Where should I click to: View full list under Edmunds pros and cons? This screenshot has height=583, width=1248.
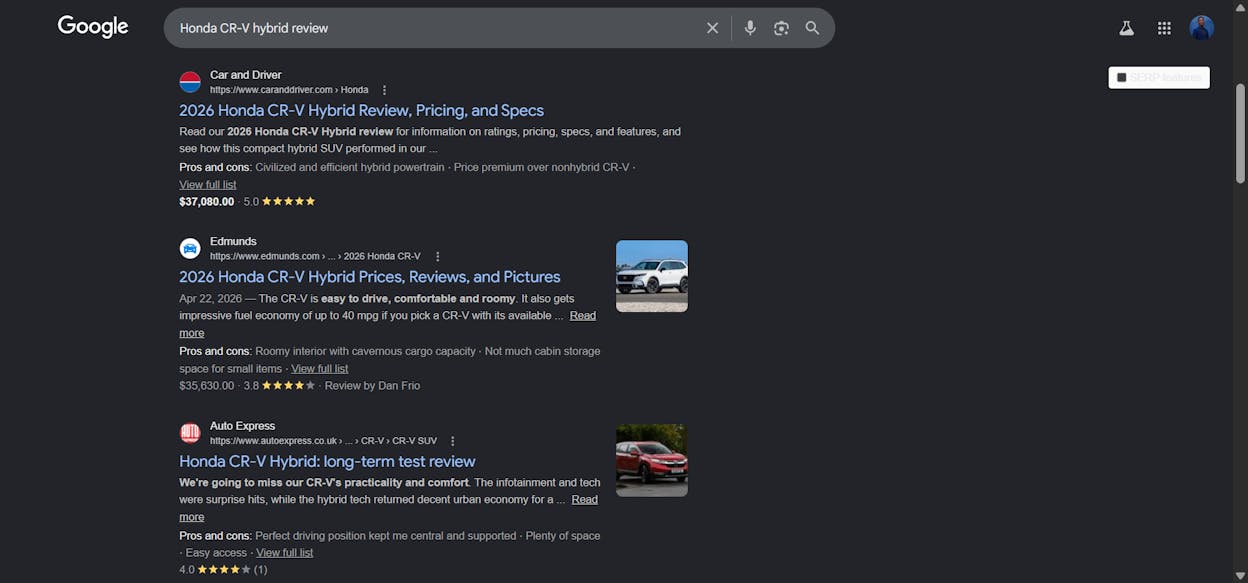click(x=320, y=368)
